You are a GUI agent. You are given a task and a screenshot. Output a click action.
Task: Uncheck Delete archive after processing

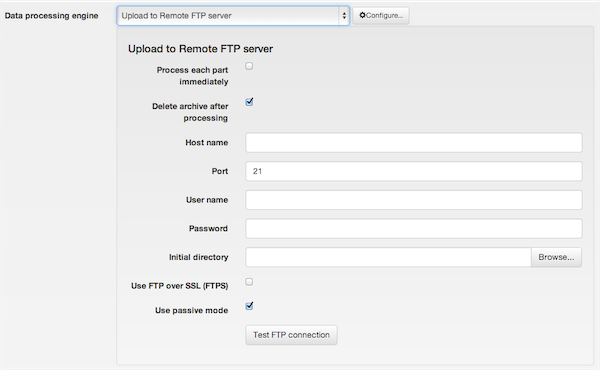tap(249, 102)
